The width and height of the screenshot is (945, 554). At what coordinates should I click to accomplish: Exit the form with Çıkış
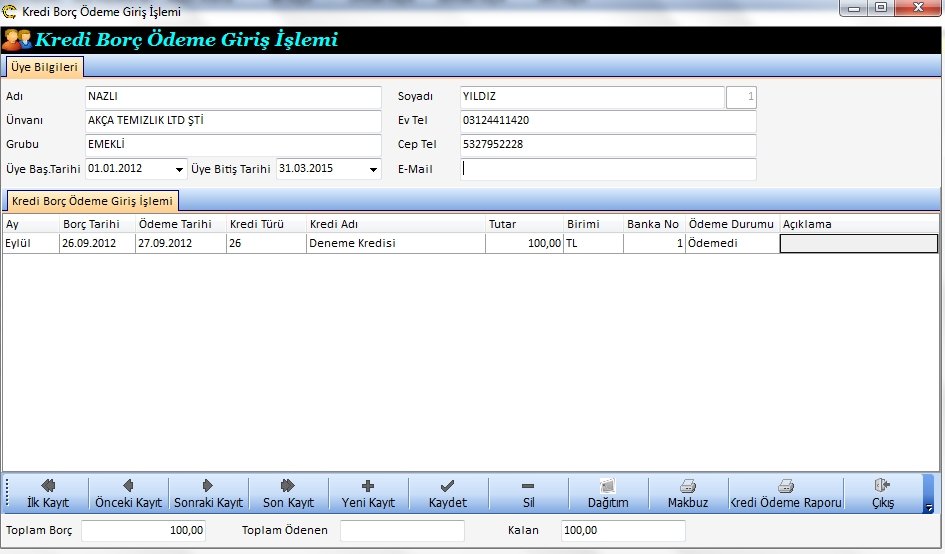pos(882,493)
